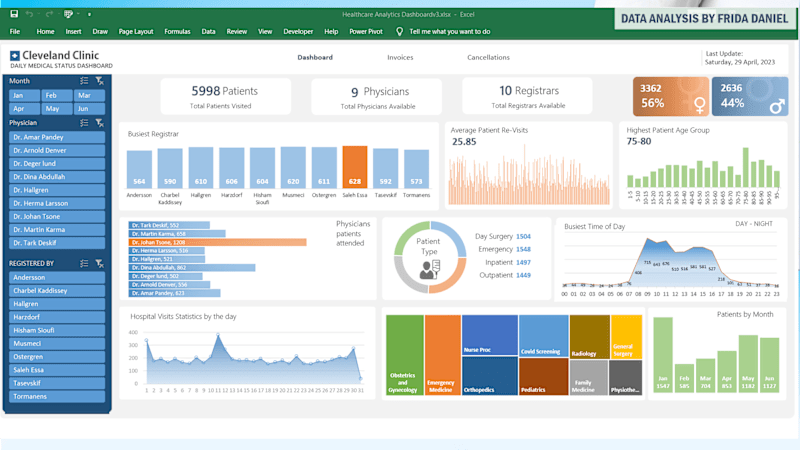Open the File menu

click(15, 32)
